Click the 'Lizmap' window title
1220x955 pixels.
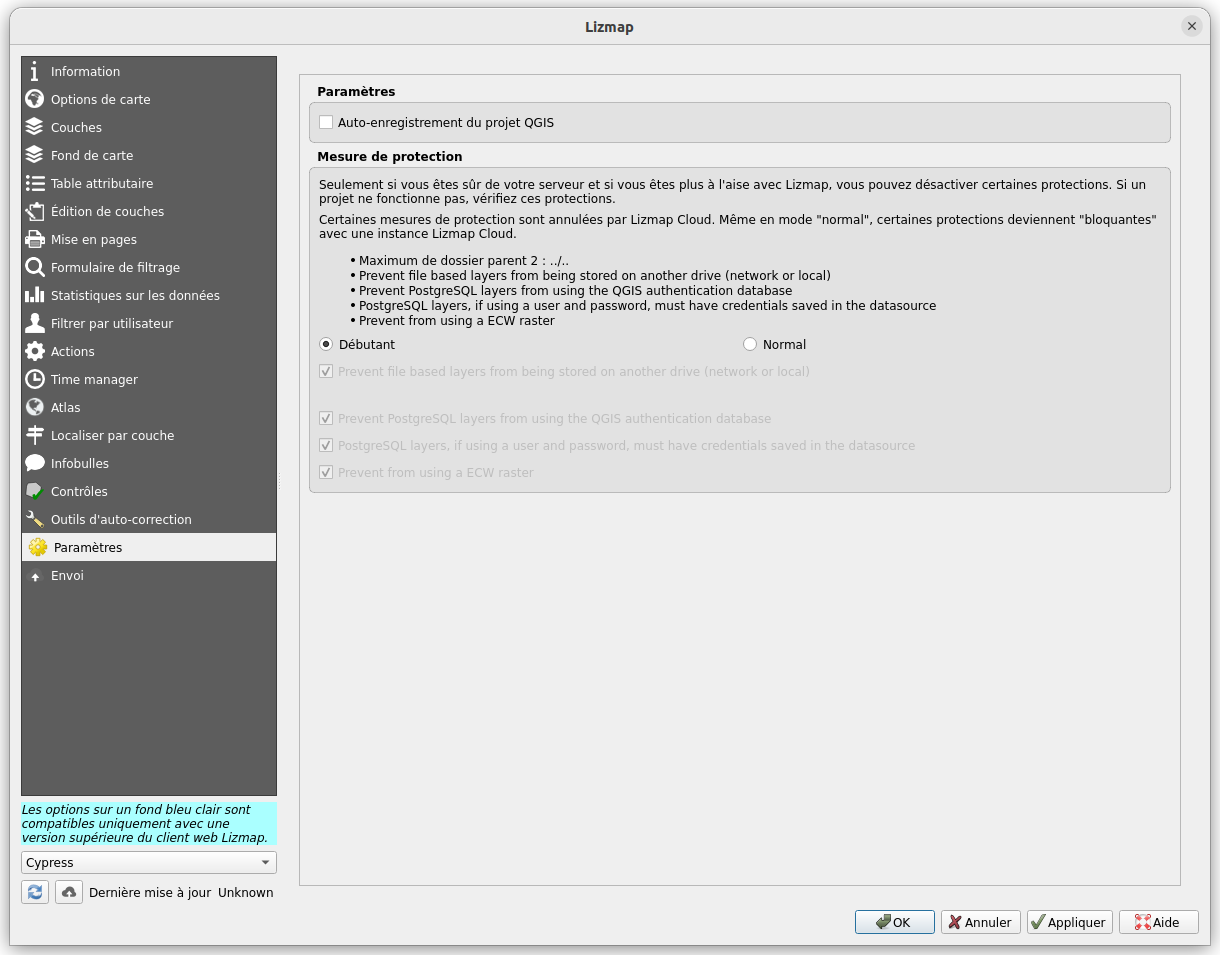(609, 27)
